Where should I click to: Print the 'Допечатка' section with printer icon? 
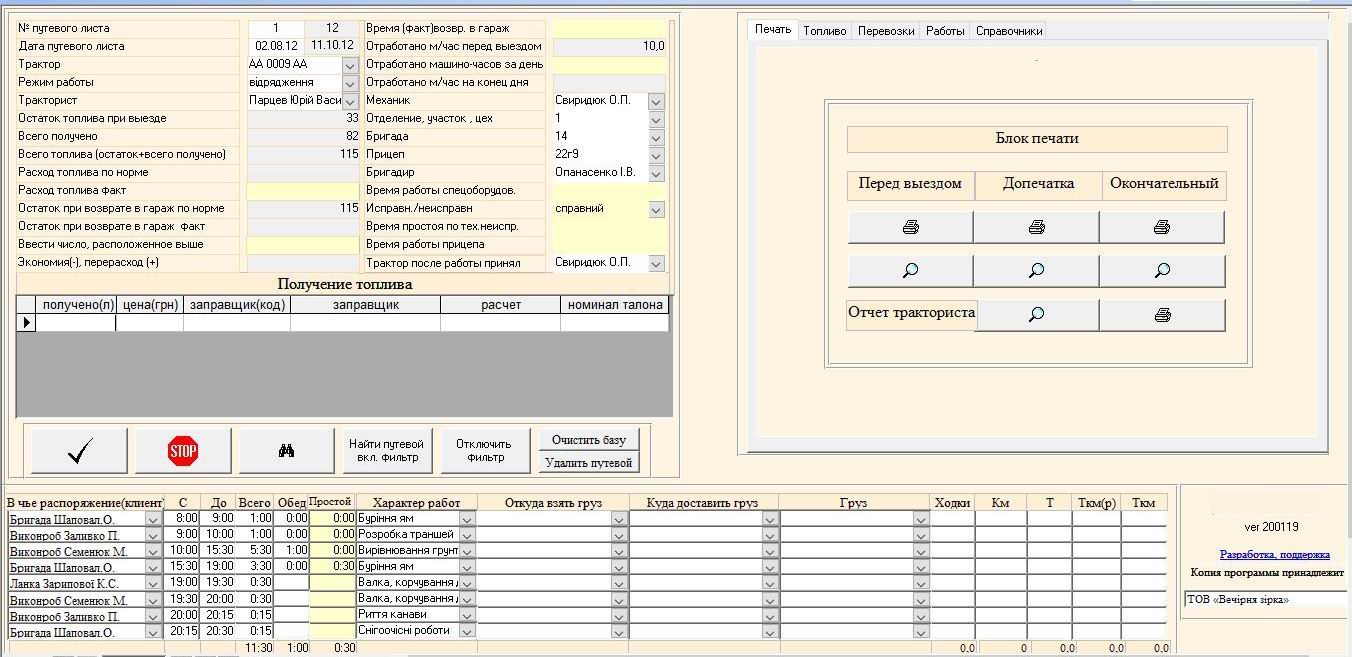(1036, 228)
